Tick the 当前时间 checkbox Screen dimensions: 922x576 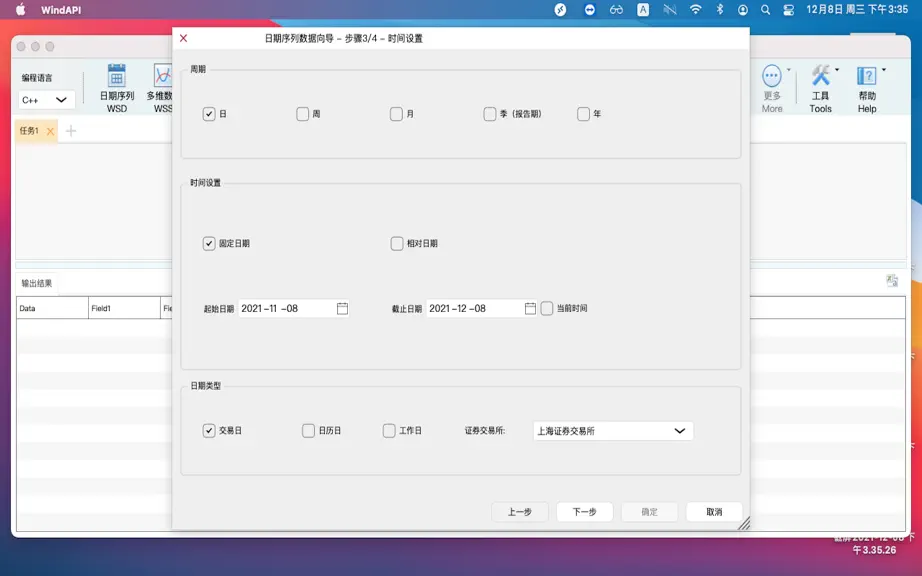(547, 309)
